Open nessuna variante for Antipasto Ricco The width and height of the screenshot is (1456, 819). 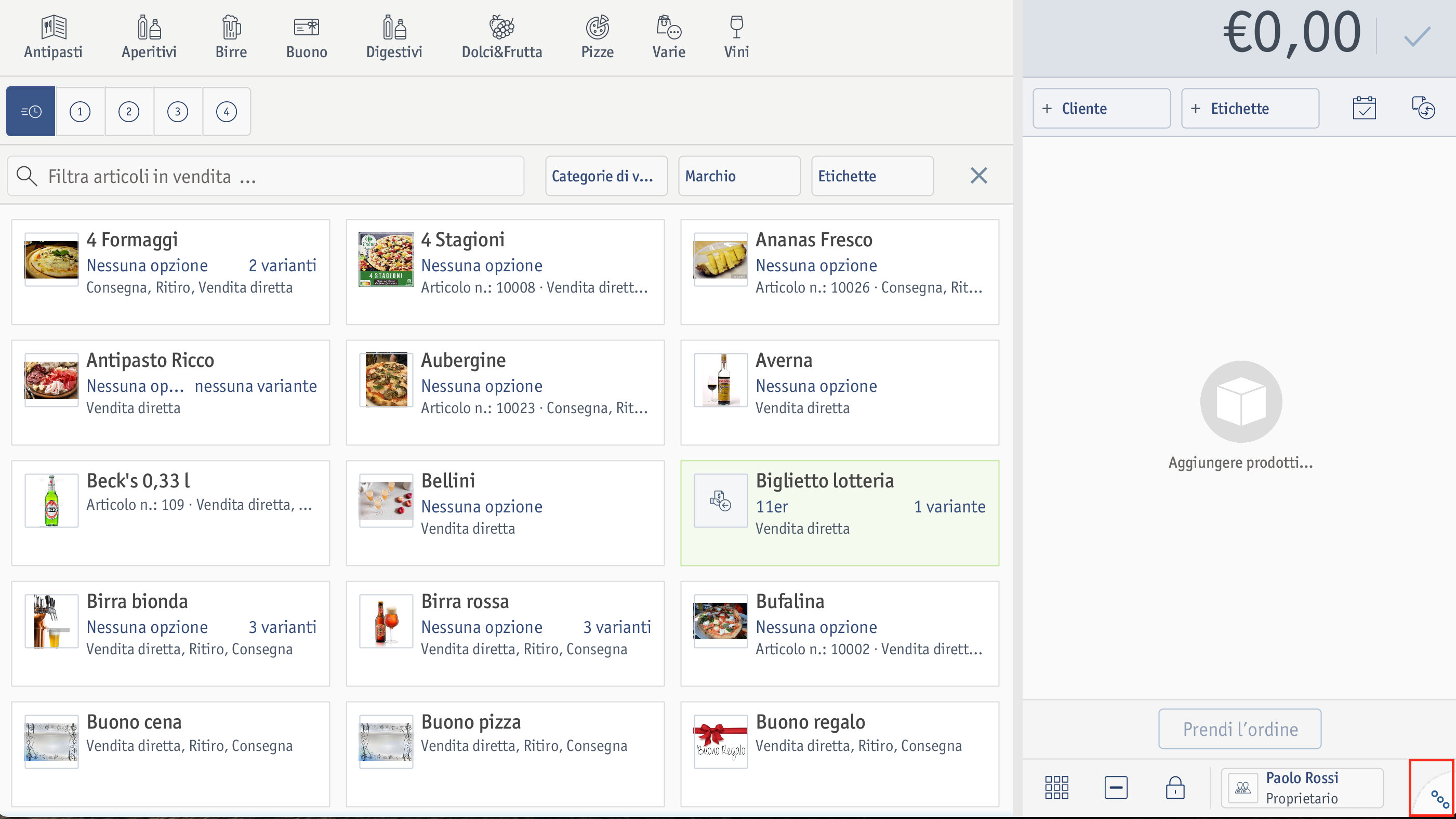[x=256, y=386]
